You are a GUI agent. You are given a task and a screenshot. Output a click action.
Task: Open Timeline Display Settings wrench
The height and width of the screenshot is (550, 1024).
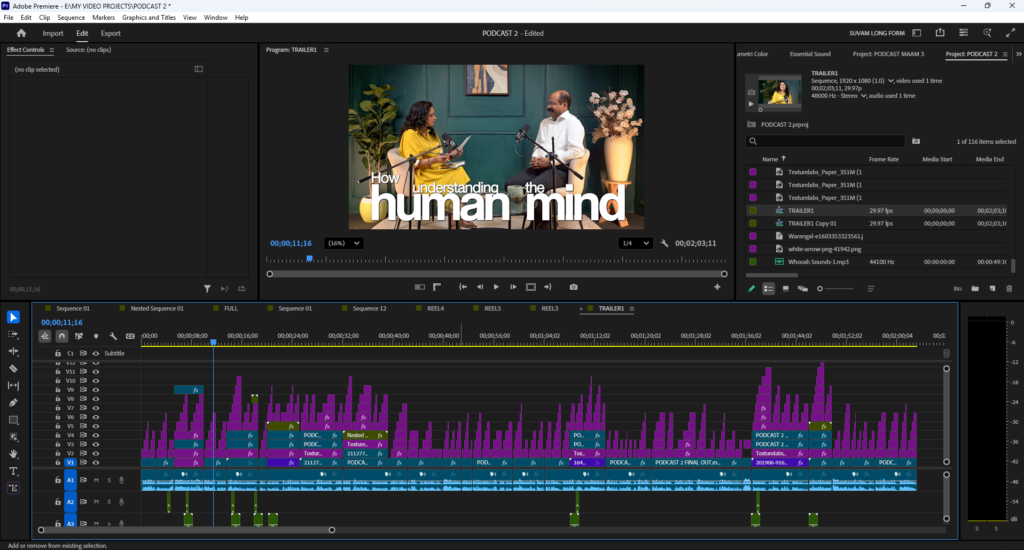(113, 336)
